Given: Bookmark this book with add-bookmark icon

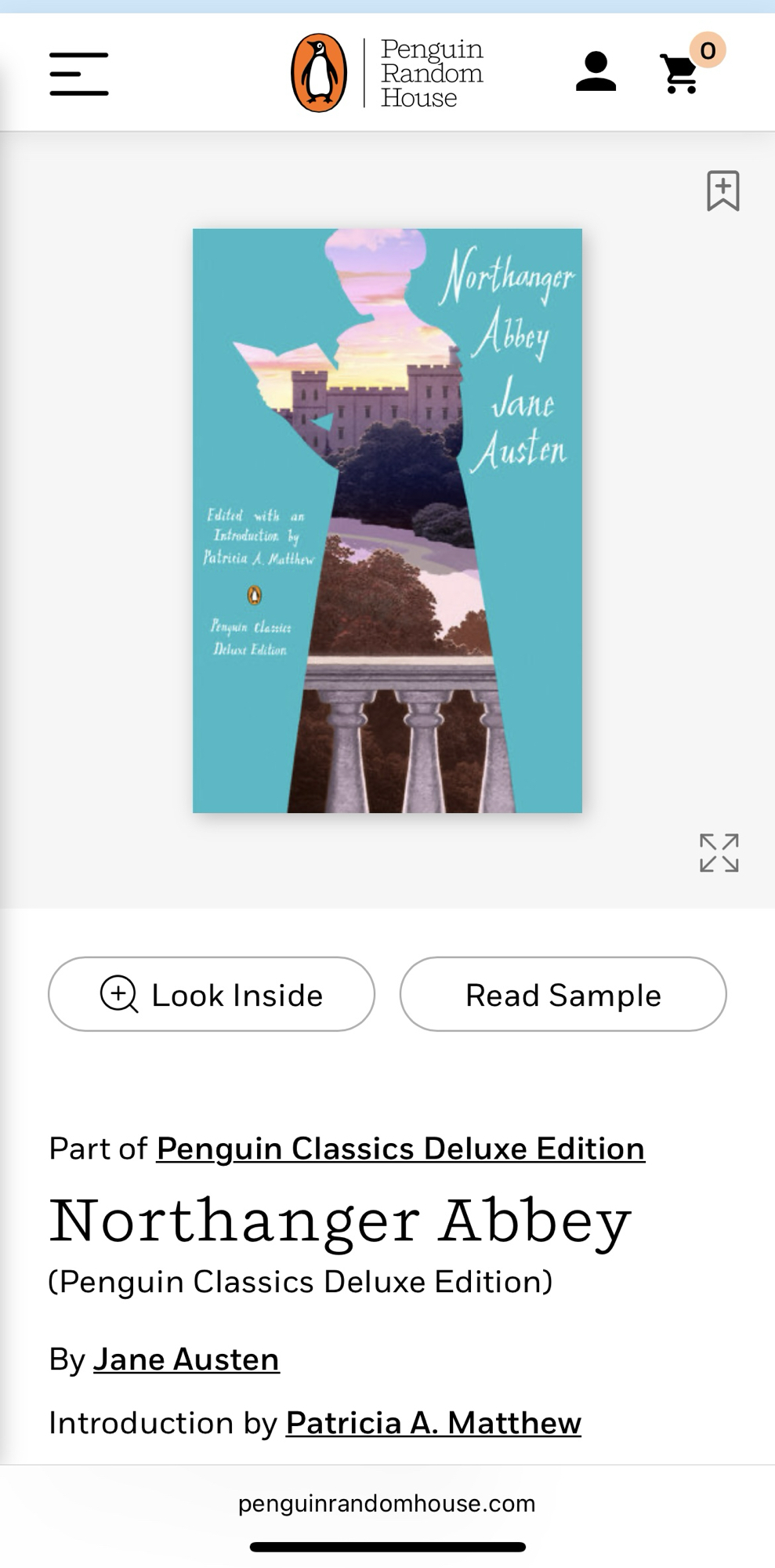Looking at the screenshot, I should point(723,191).
